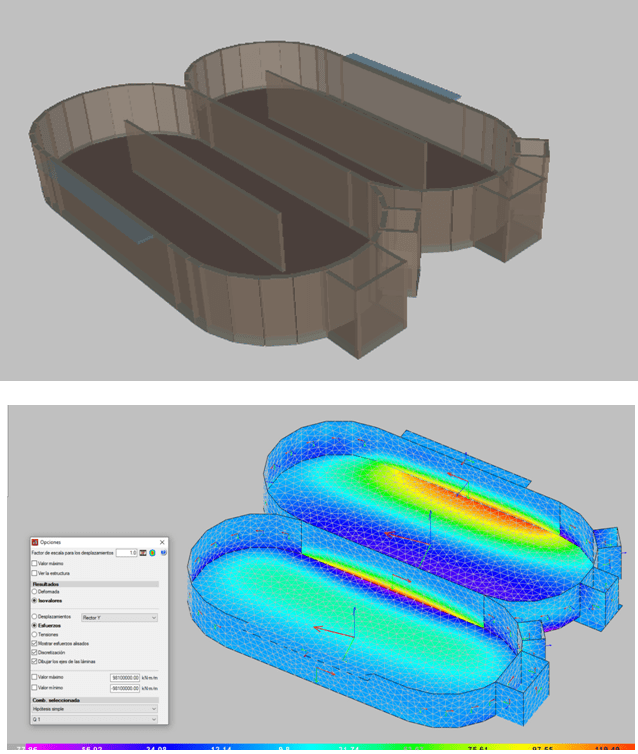Enable the lower 'Valor máximo' limit checkbox
Screen dimensions: 638x754
(x=34, y=677)
